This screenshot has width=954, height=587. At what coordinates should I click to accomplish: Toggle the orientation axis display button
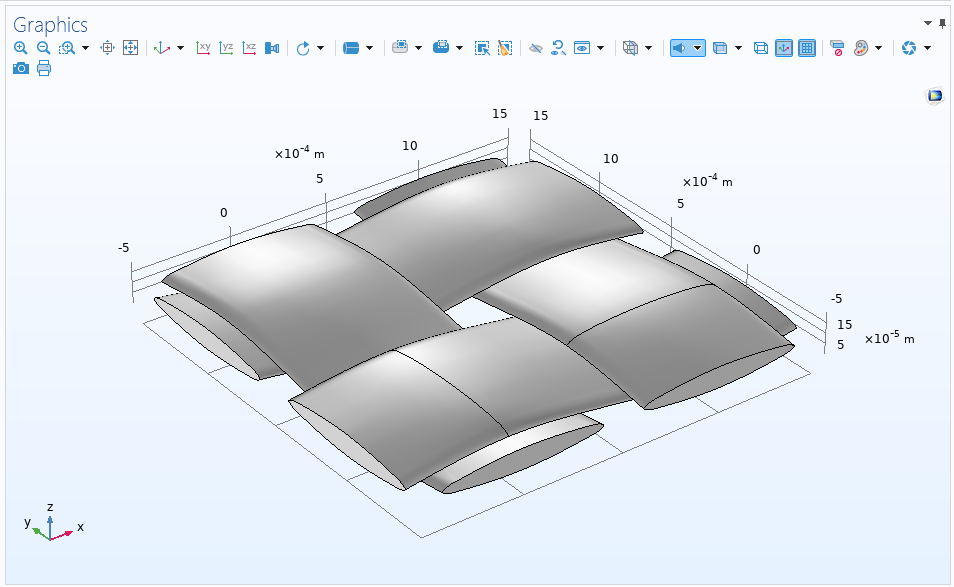point(784,48)
